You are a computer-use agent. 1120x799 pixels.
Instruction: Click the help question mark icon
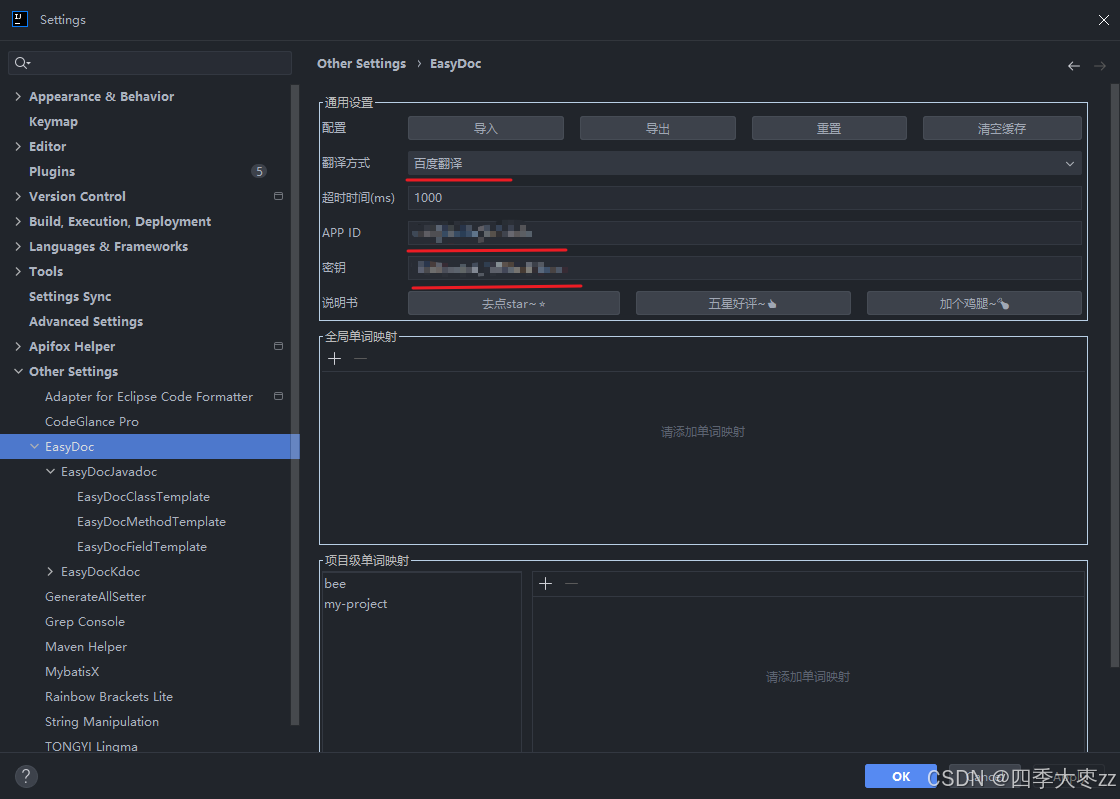(x=26, y=776)
